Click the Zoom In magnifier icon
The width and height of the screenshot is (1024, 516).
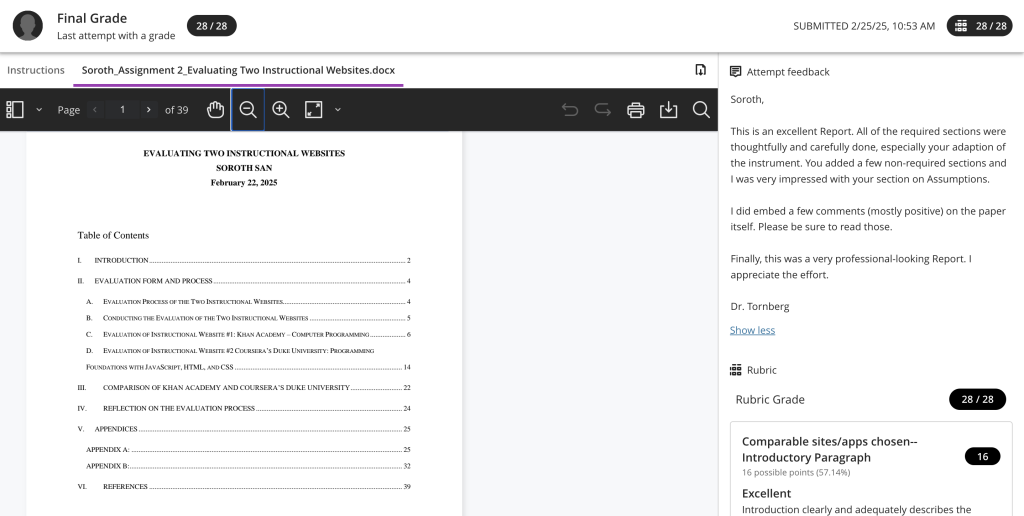pos(281,110)
